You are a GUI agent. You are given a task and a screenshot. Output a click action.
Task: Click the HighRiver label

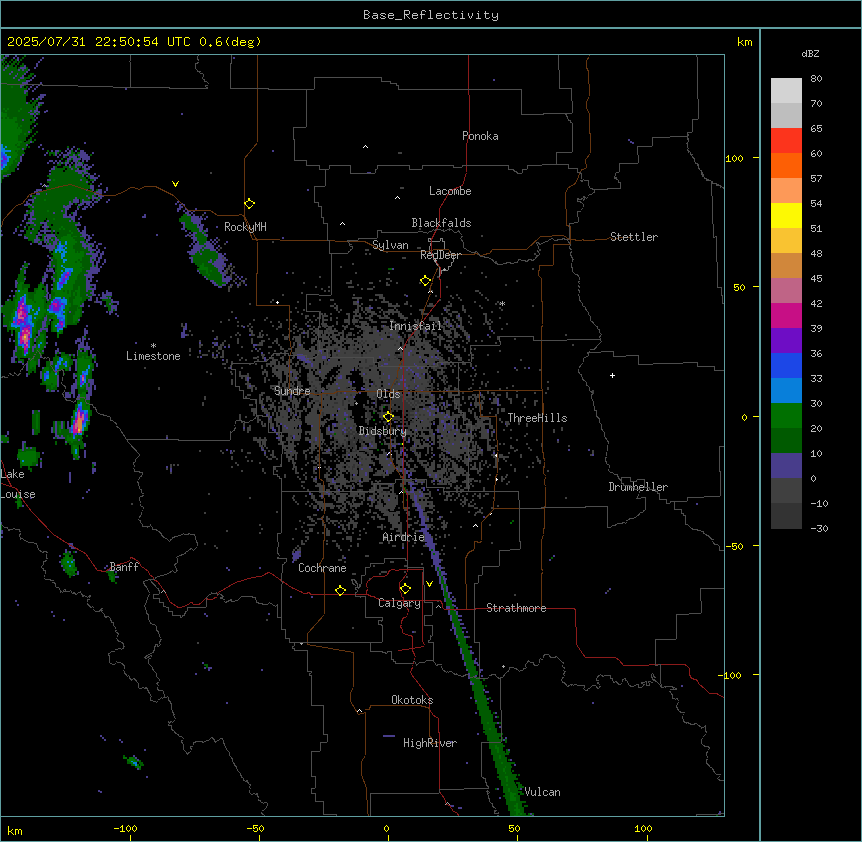click(430, 743)
